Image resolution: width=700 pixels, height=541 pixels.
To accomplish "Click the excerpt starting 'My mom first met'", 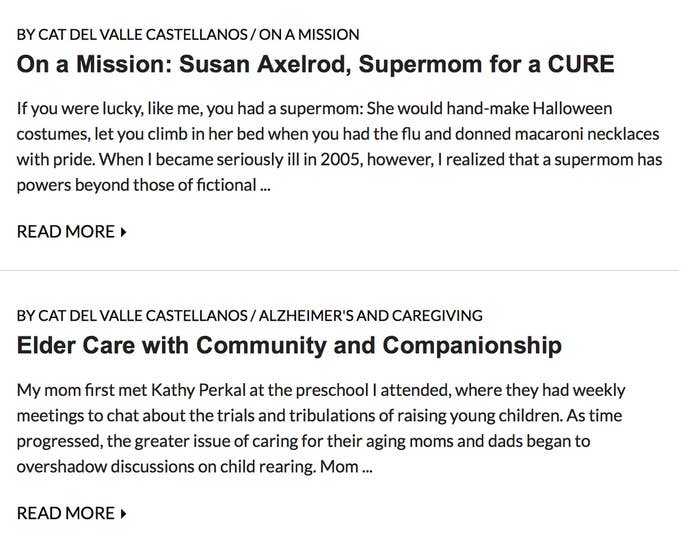I will tap(321, 429).
